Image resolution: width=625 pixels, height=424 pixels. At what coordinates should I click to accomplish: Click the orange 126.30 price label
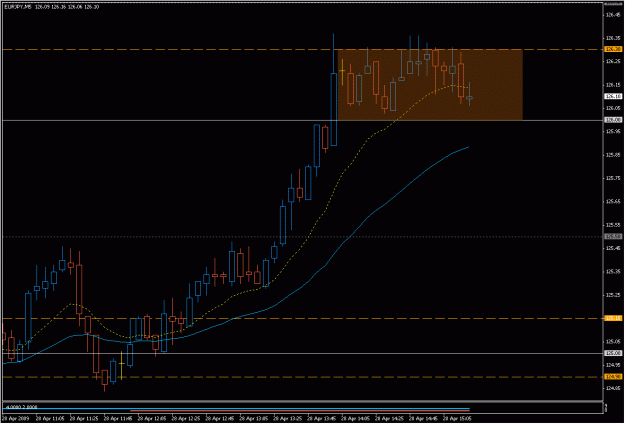click(614, 49)
